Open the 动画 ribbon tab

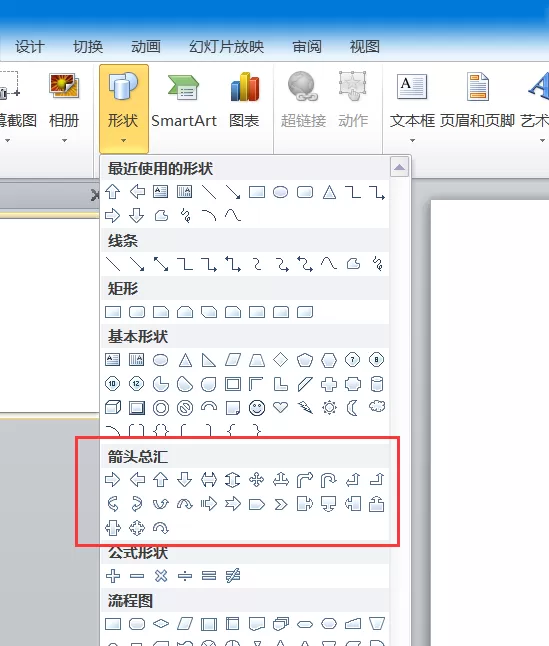[146, 47]
